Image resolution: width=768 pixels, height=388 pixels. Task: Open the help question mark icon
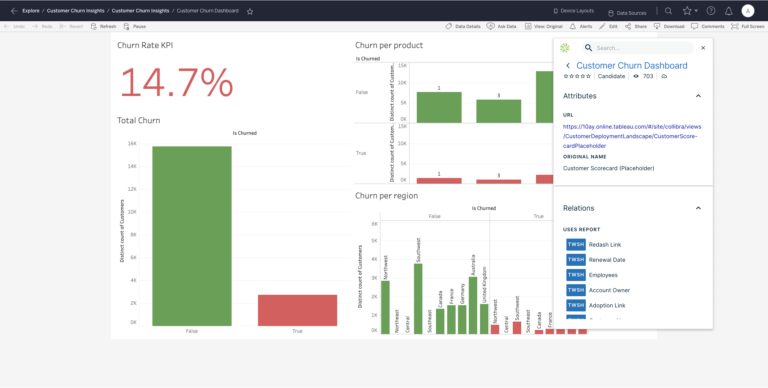point(711,11)
